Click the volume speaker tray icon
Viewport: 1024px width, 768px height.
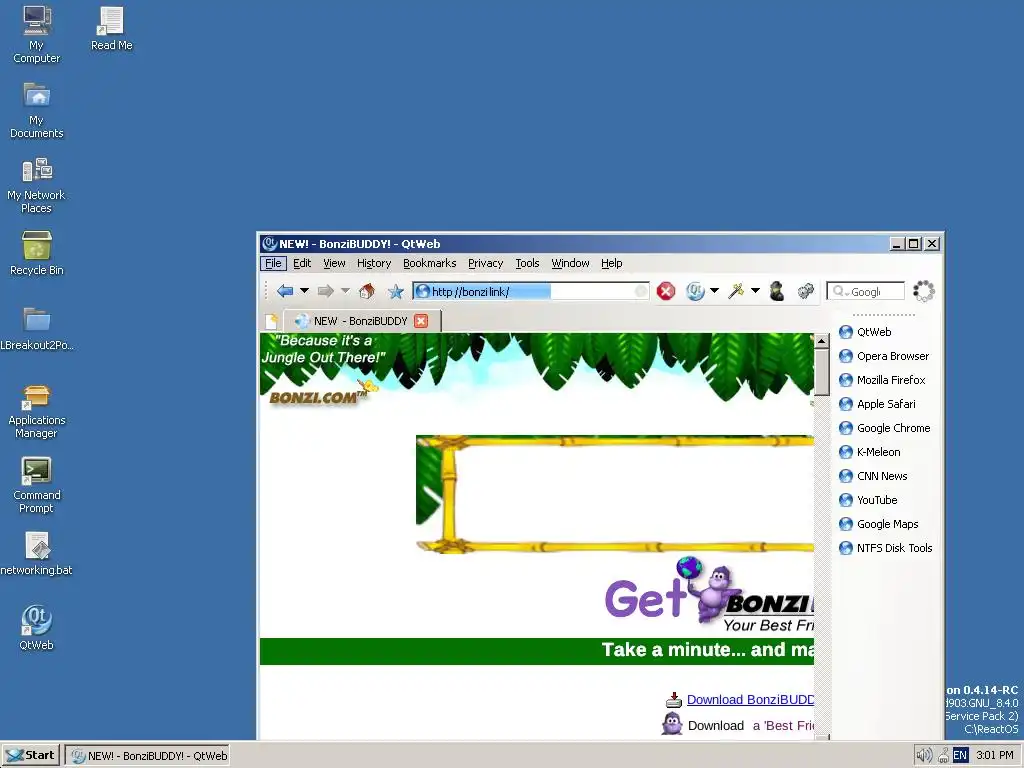click(x=923, y=756)
